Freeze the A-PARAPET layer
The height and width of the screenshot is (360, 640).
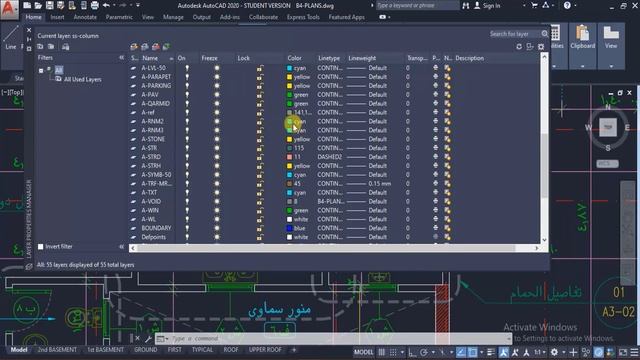[x=217, y=77]
